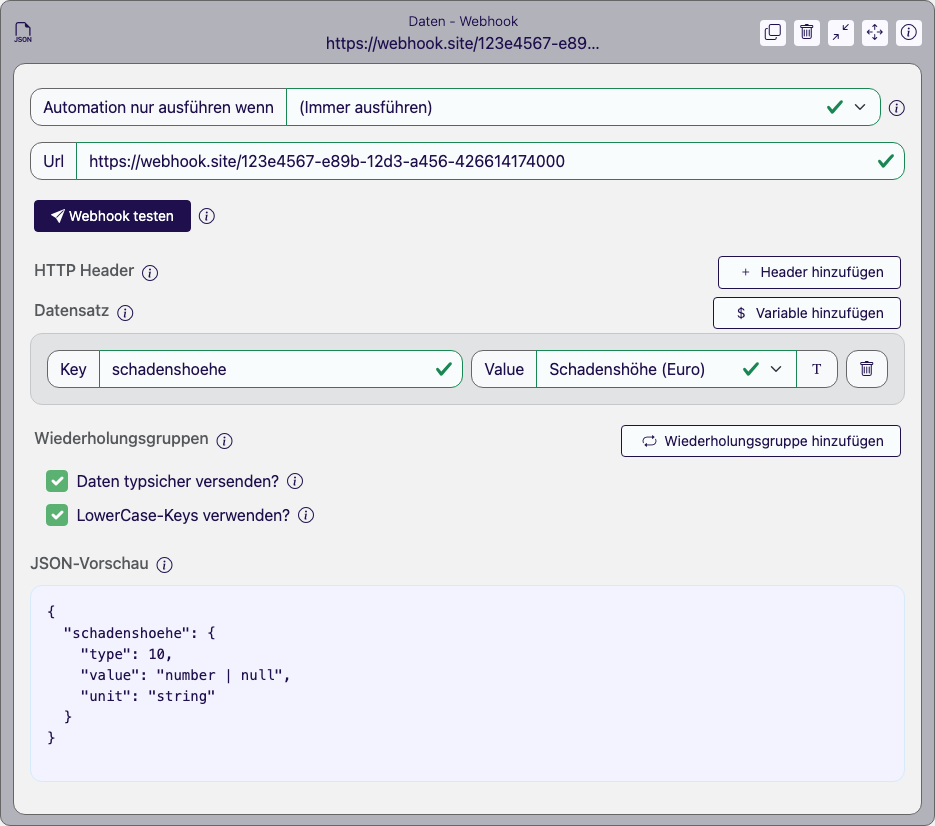Collapse the panel with the minimize arrows icon

coord(841,32)
